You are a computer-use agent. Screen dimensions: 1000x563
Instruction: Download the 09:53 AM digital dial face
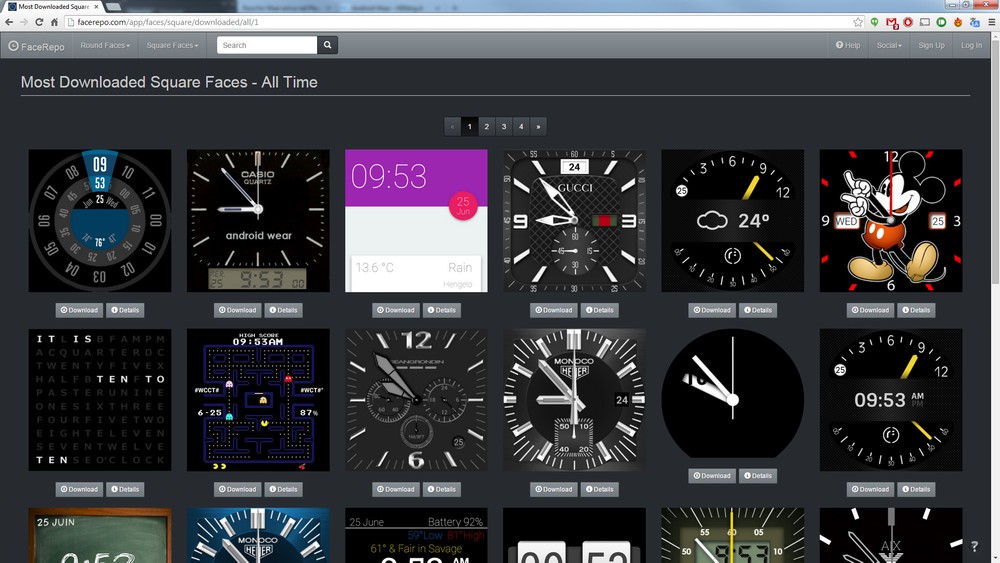871,489
